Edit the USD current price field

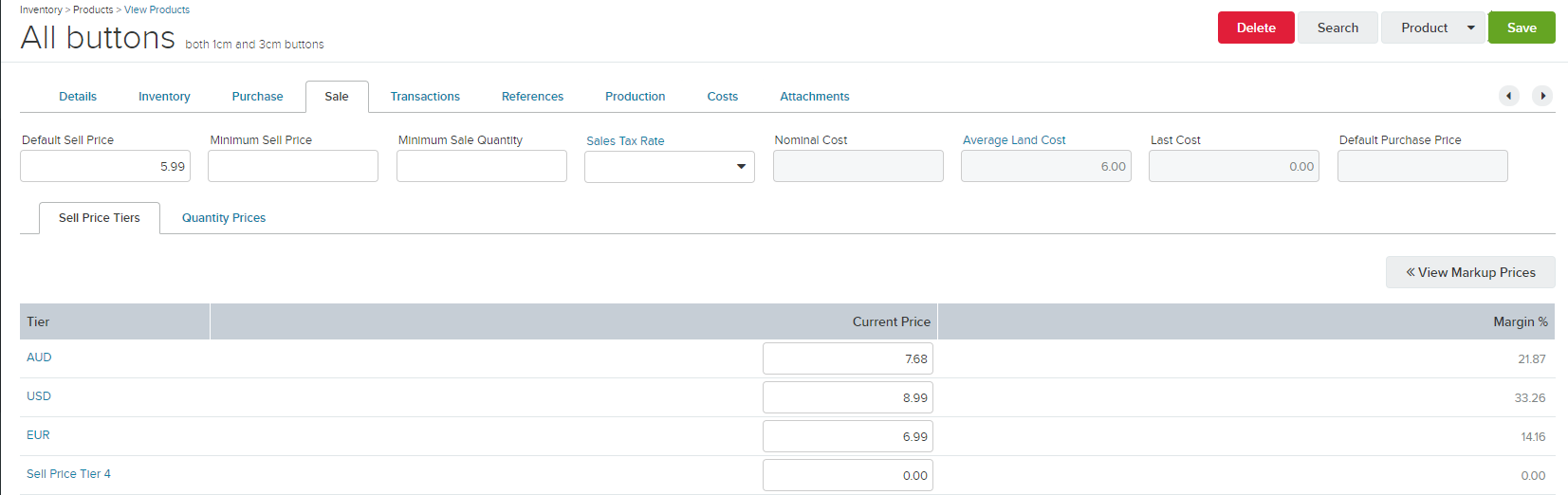[848, 398]
